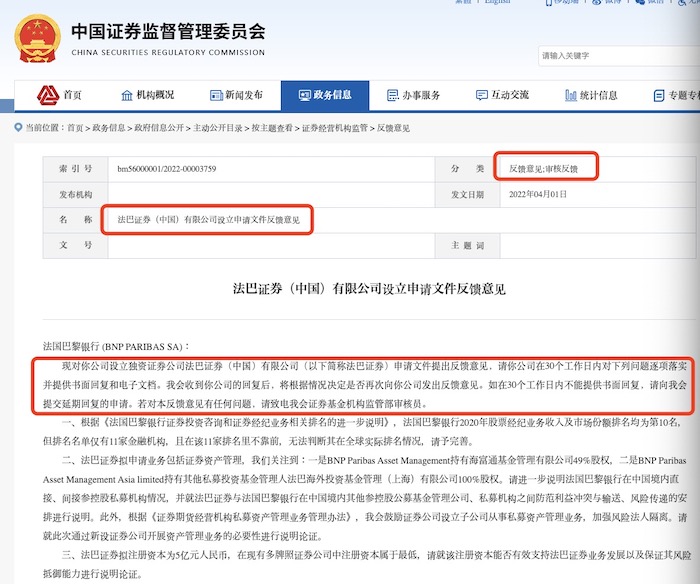Click the category value 反馈意见;审核反馈

click(543, 169)
